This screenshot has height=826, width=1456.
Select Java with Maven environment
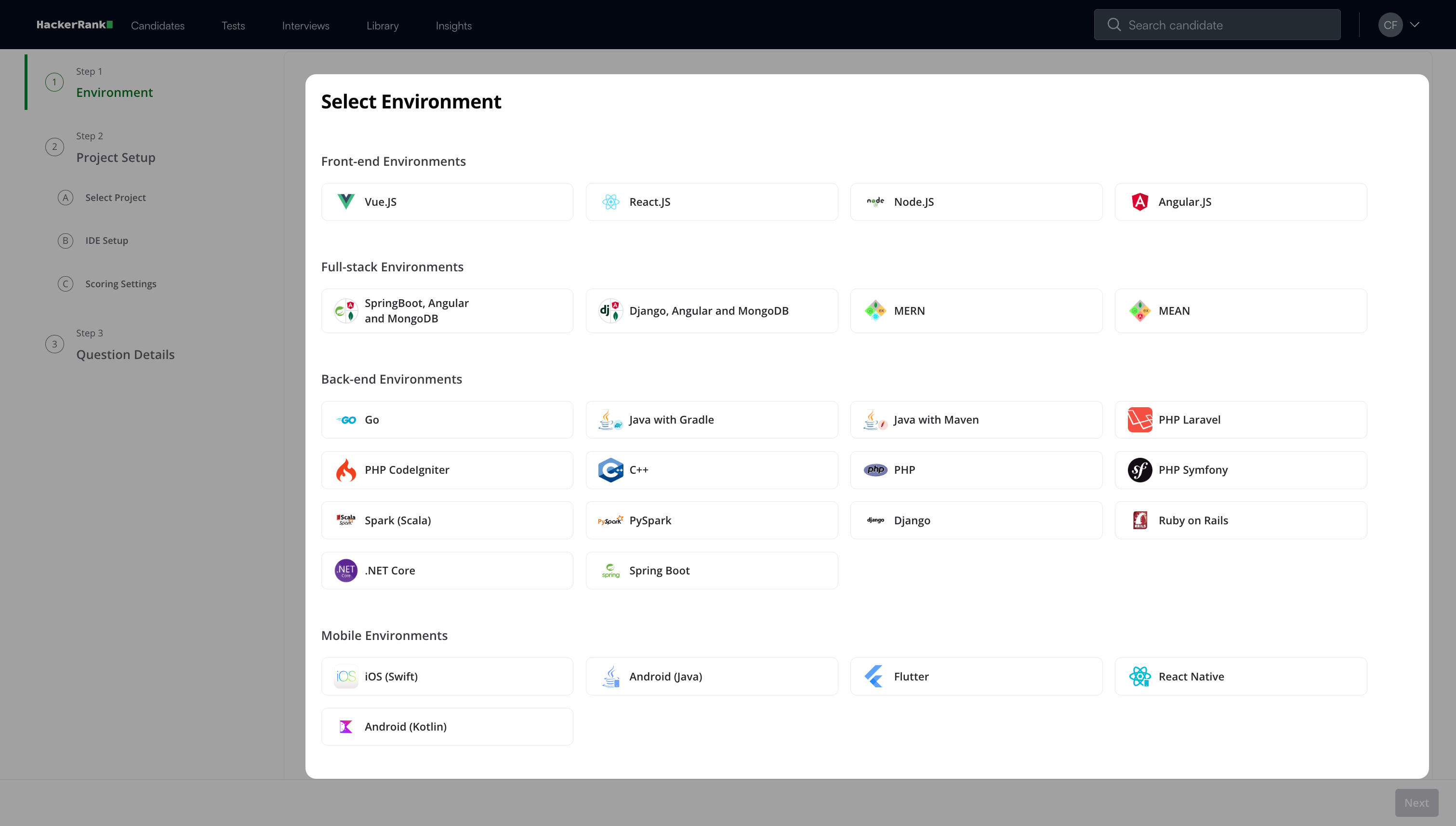pyautogui.click(x=976, y=420)
